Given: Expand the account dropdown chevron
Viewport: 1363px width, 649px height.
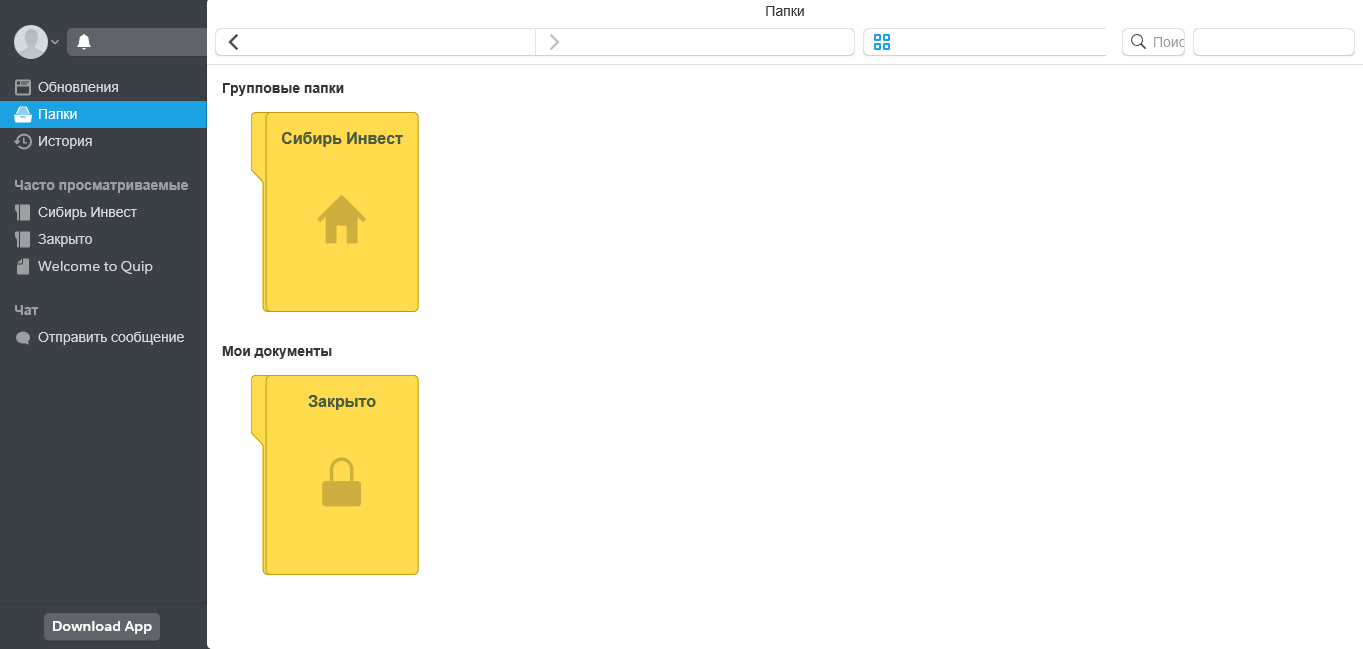Looking at the screenshot, I should pos(55,42).
